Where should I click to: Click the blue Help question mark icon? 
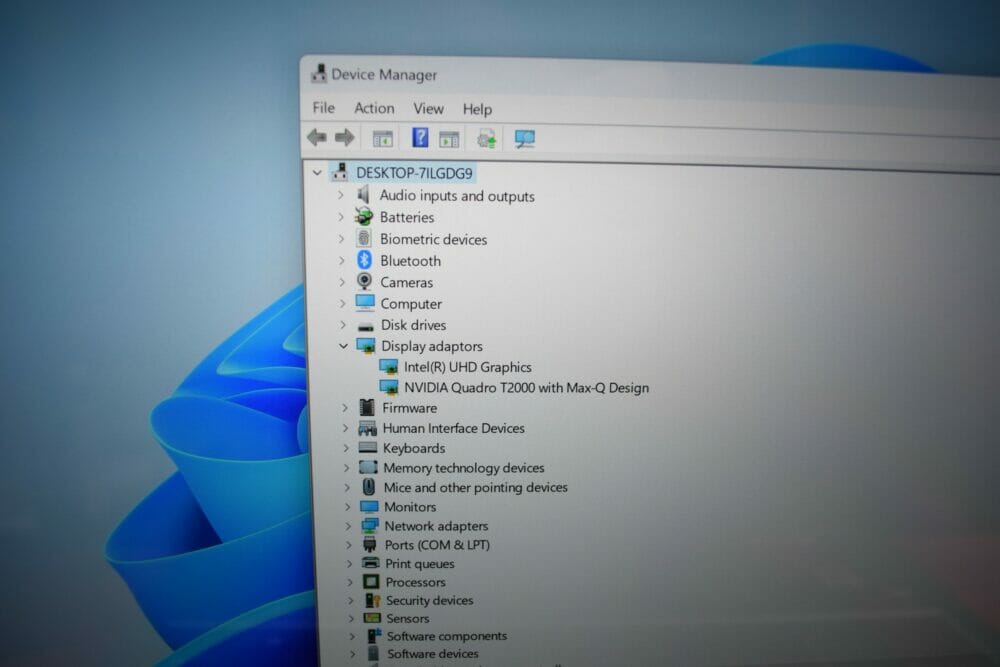click(x=420, y=137)
